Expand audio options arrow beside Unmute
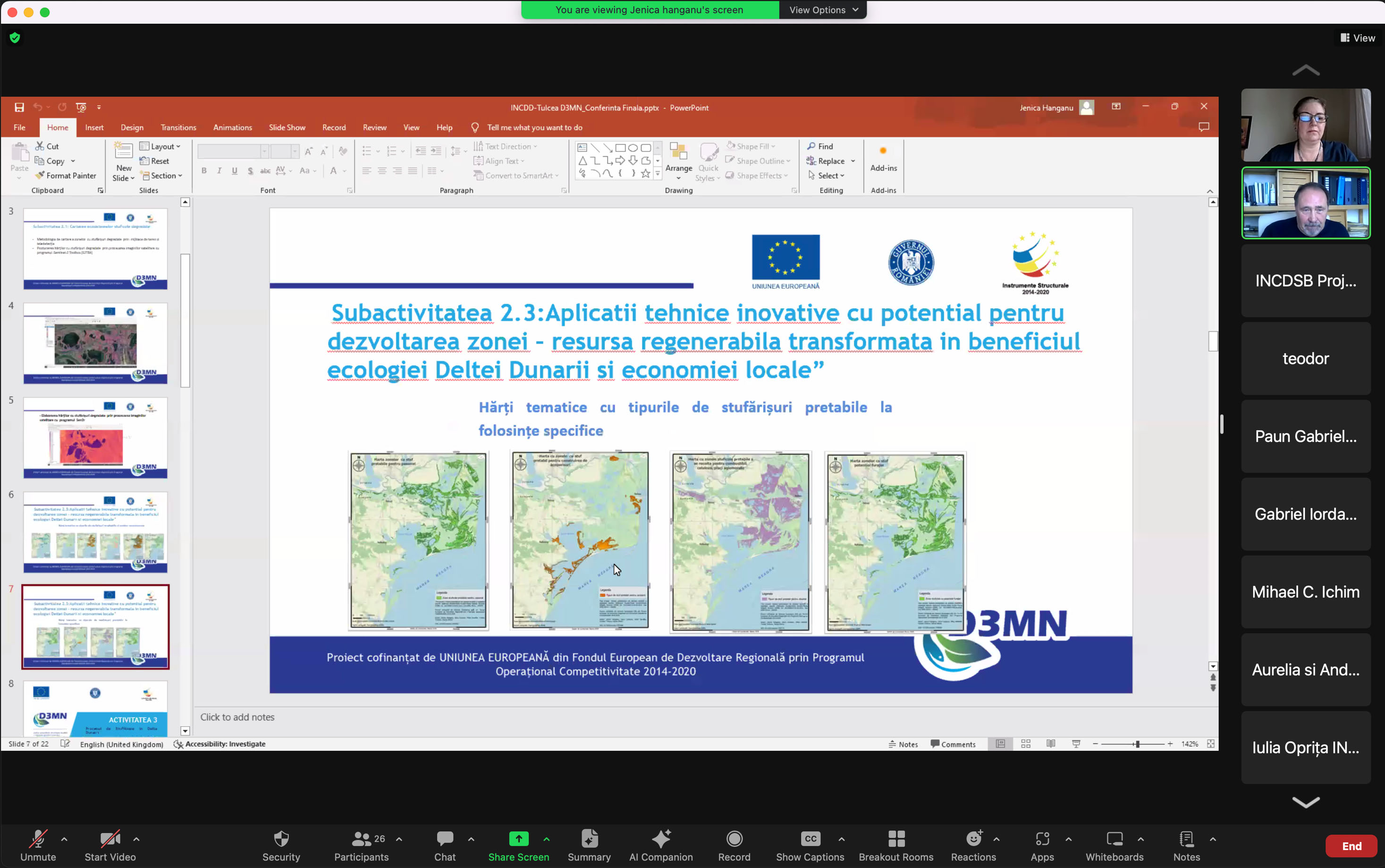Screen dimensions: 1385x868 click(x=64, y=839)
